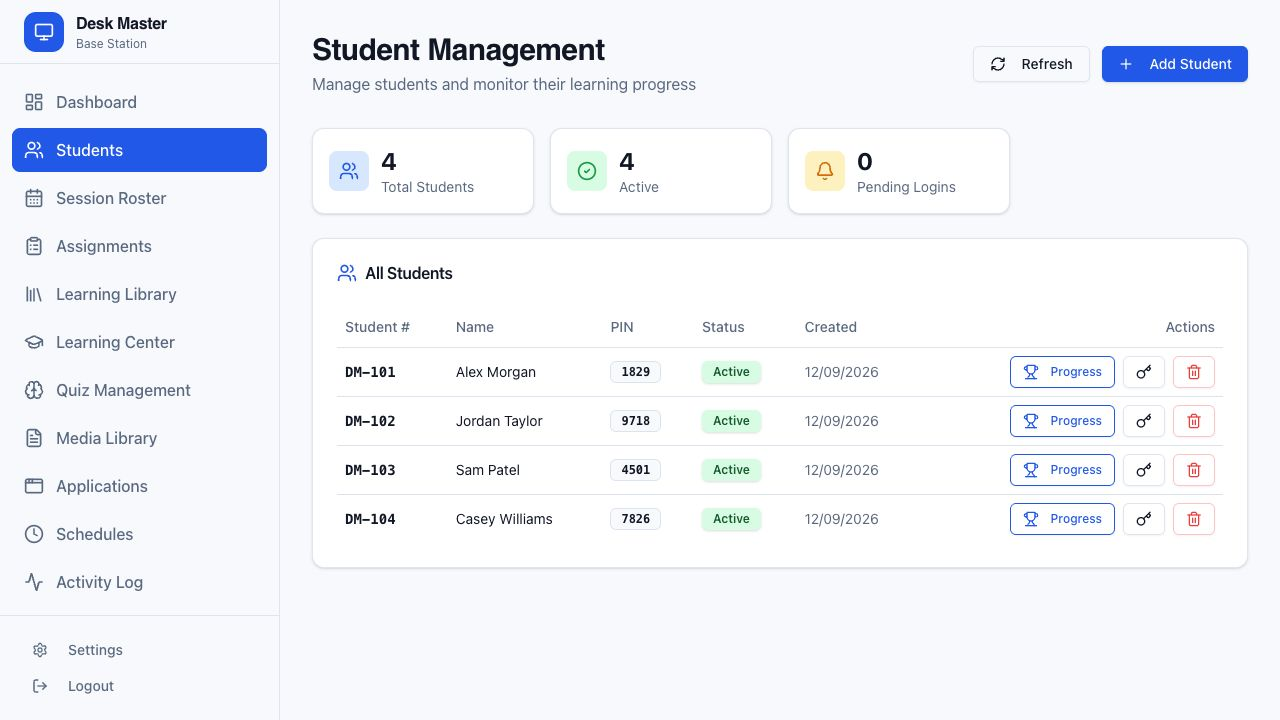Image resolution: width=1280 pixels, height=720 pixels.
Task: Click the Status column header
Action: tap(723, 327)
